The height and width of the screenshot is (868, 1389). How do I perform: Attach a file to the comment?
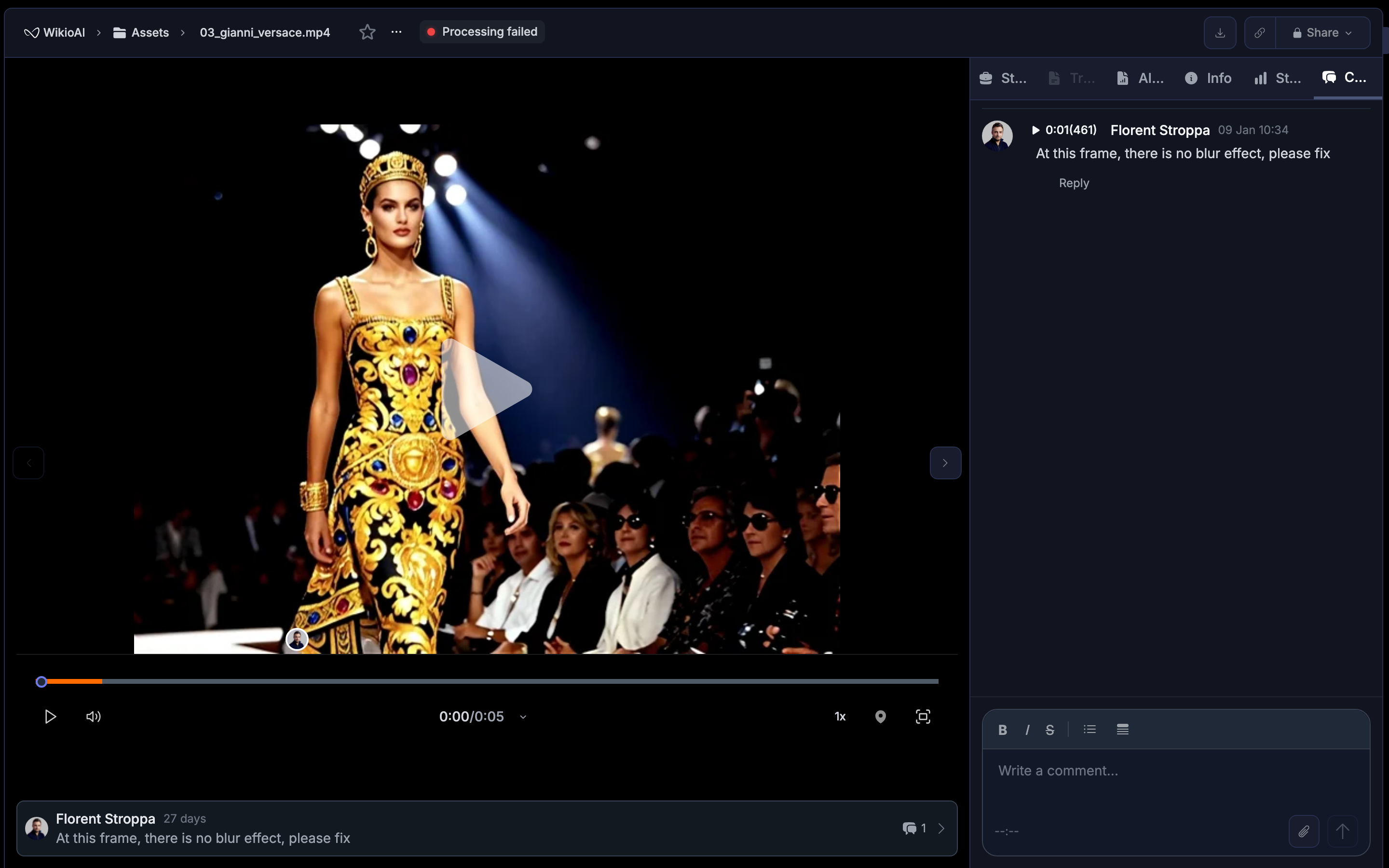[x=1304, y=831]
